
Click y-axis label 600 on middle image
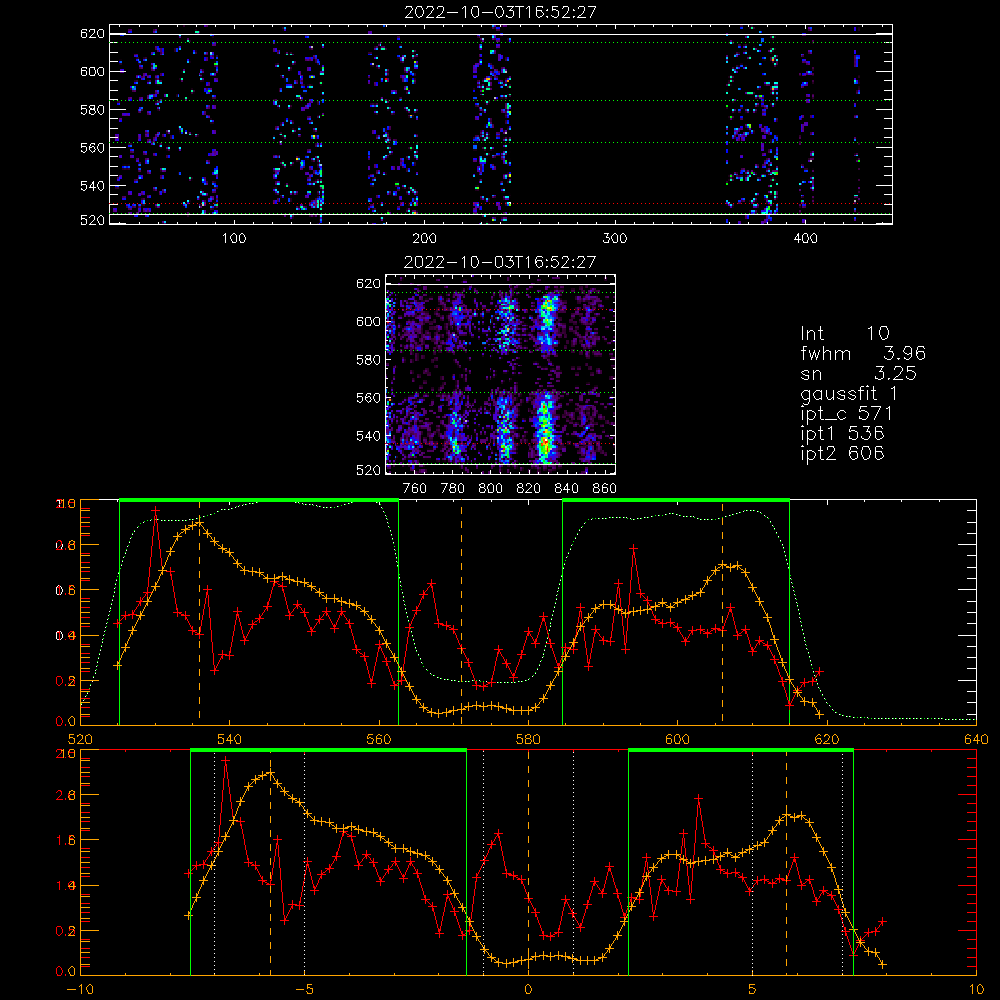point(369,321)
